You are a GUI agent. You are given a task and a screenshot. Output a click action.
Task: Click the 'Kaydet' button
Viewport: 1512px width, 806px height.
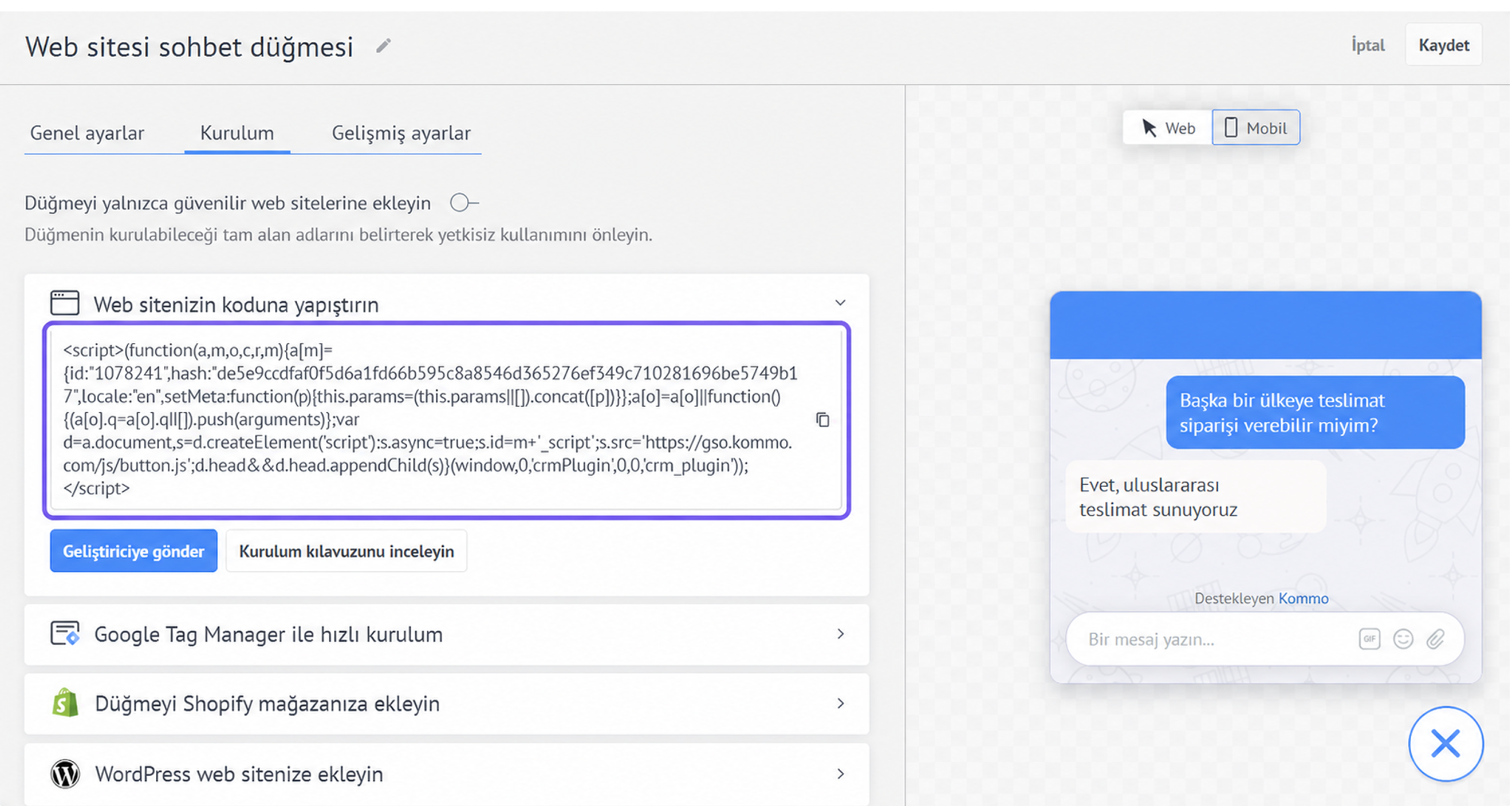(1444, 45)
